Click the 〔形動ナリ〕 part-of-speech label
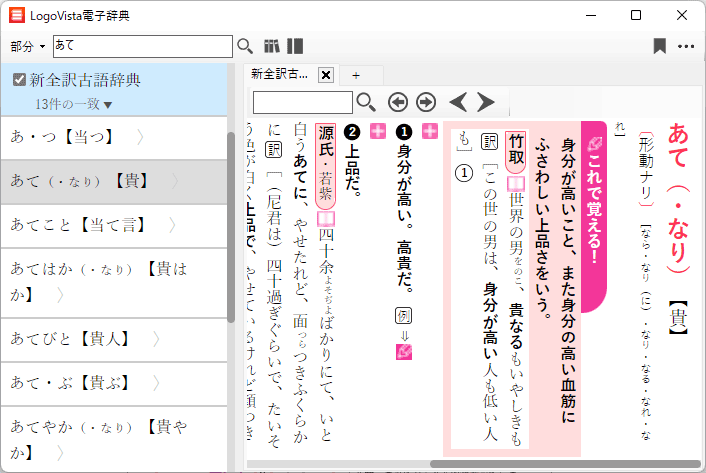 [x=646, y=169]
